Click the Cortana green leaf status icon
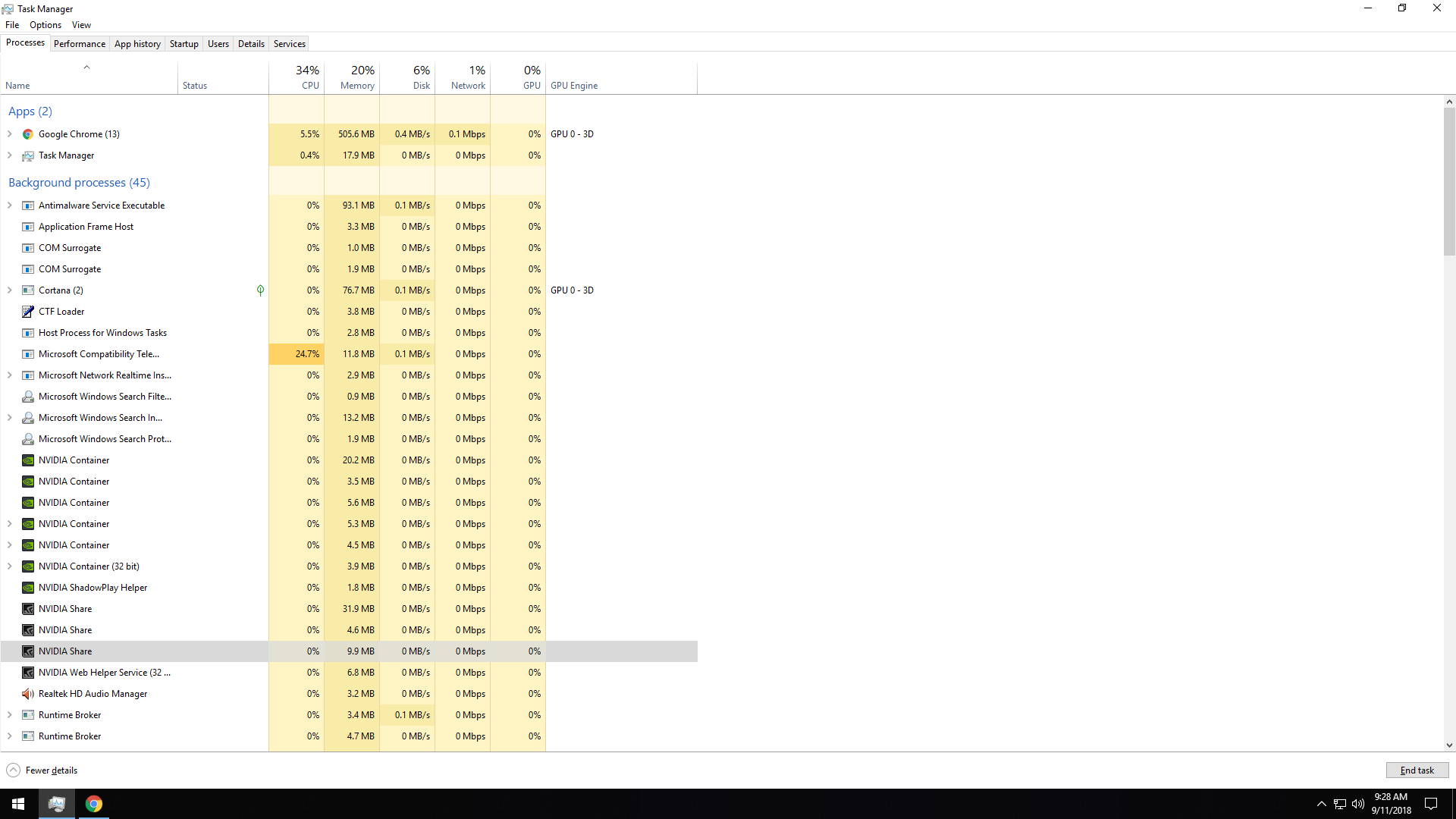This screenshot has height=819, width=1456. click(x=260, y=290)
